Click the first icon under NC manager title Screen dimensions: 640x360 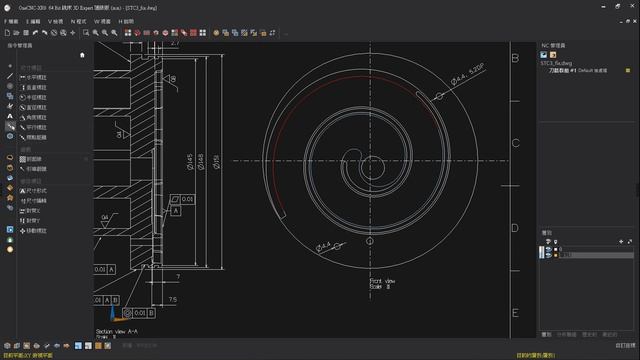(544, 55)
